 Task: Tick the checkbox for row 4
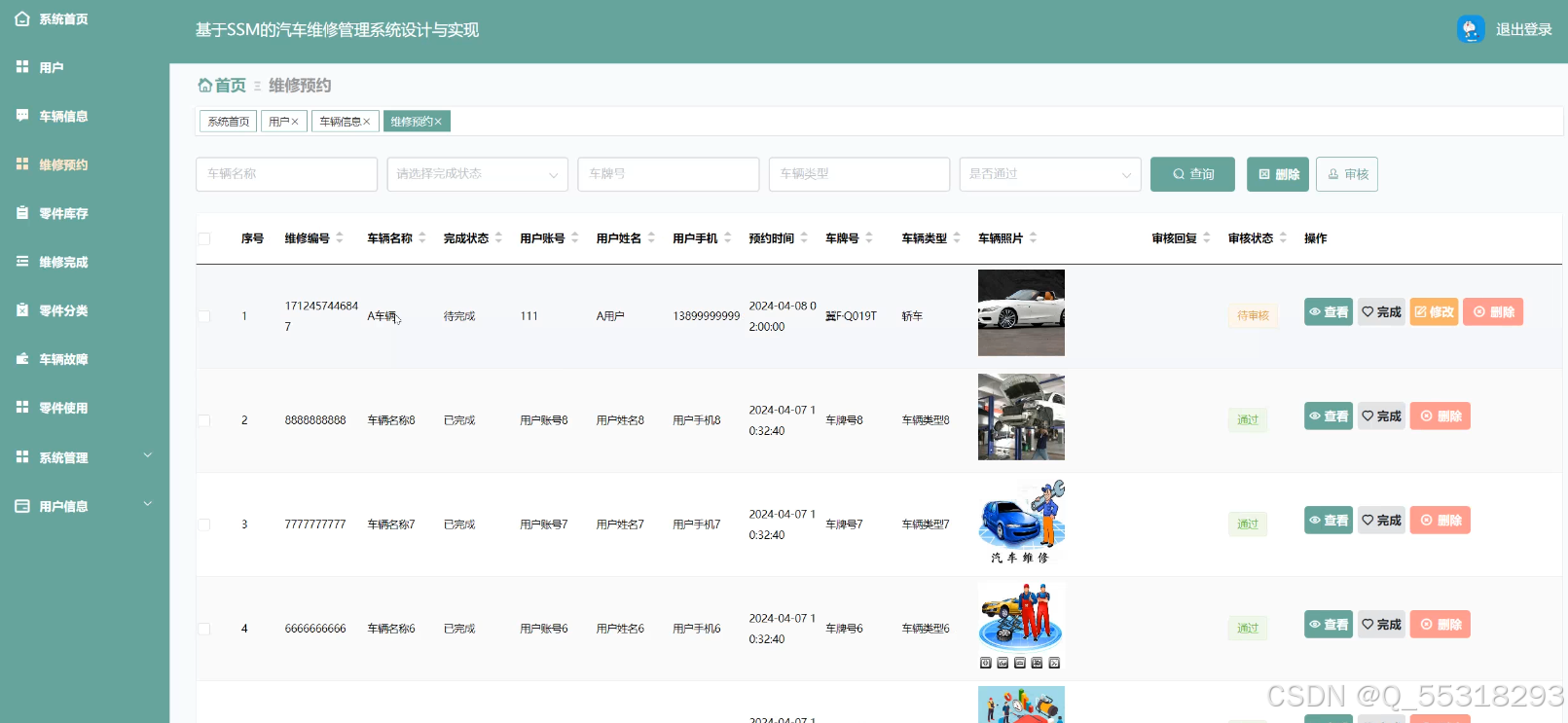click(x=204, y=629)
